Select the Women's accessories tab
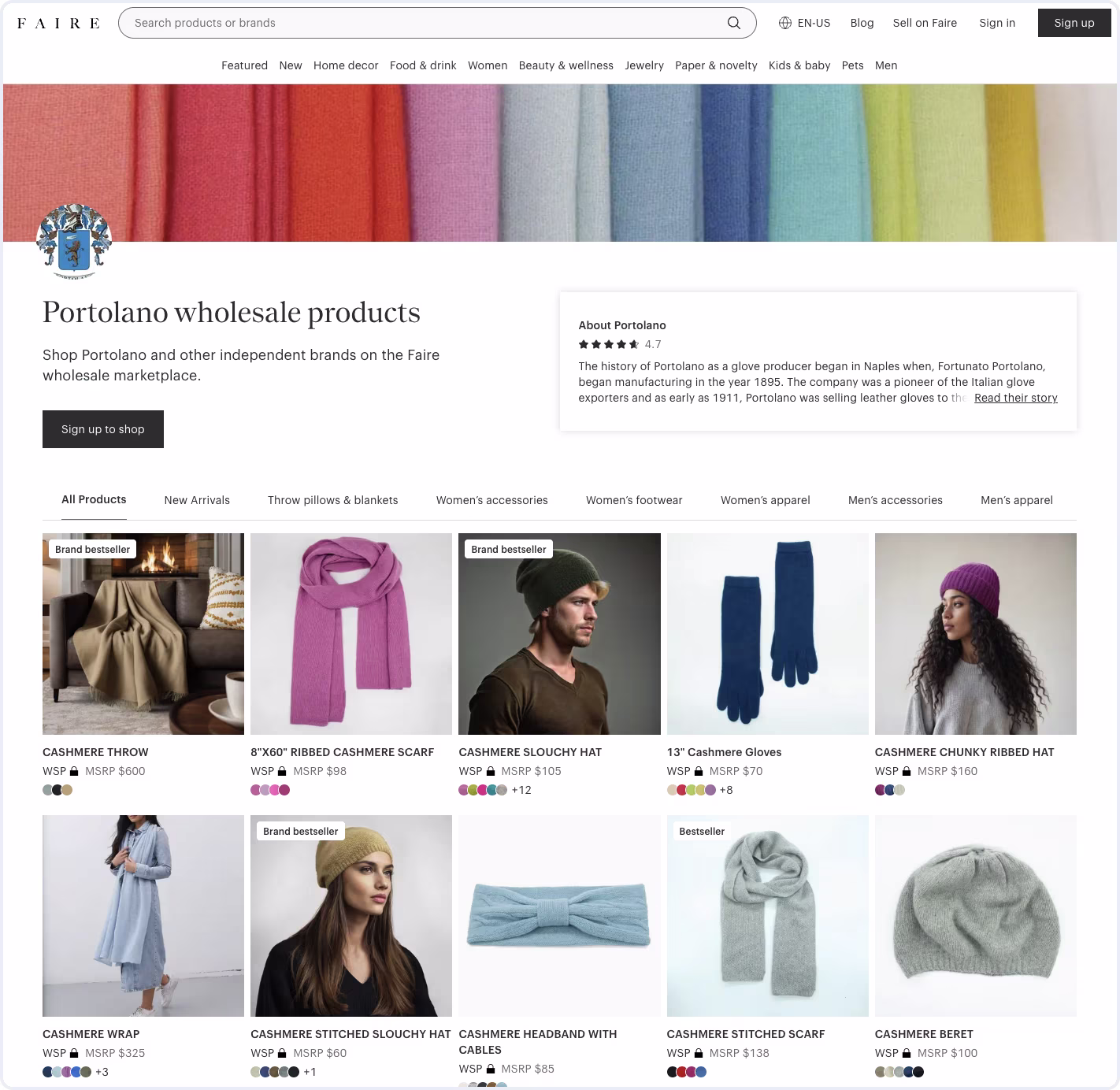The height and width of the screenshot is (1090, 1120). (491, 500)
